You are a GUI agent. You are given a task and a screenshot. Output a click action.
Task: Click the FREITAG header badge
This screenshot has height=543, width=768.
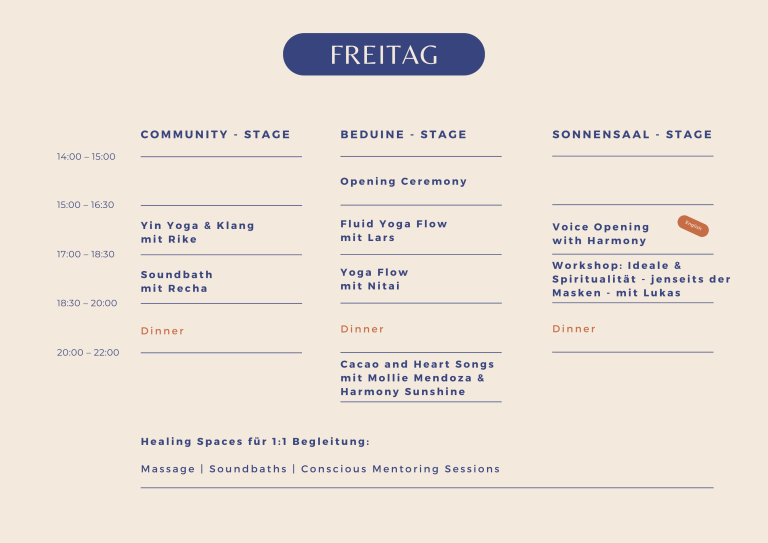[384, 54]
